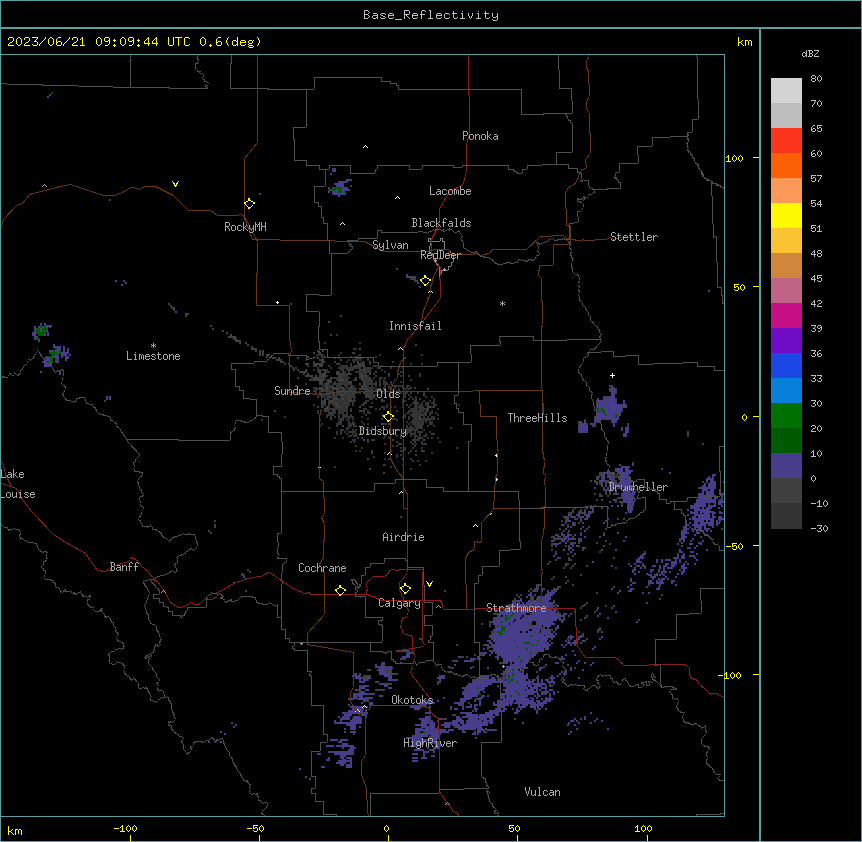The image size is (862, 842).
Task: Click the yellow V marker northwest of RockyMH
Action: point(175,184)
